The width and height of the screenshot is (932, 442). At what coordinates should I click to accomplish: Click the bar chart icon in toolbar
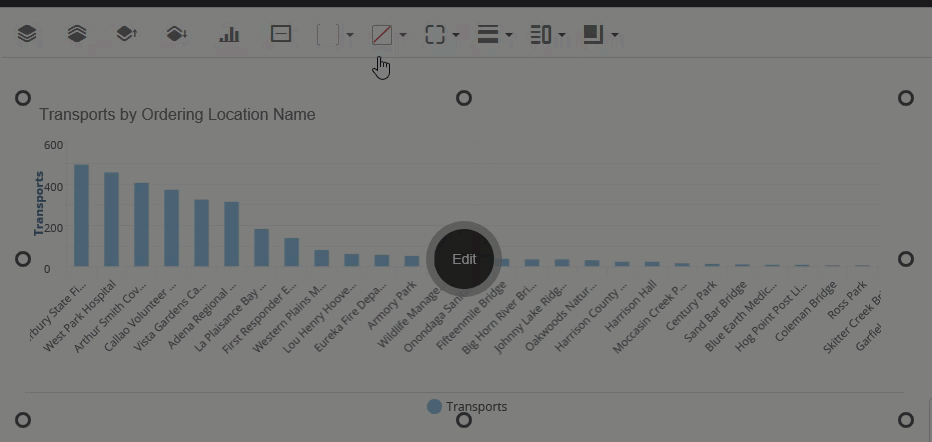pyautogui.click(x=230, y=35)
